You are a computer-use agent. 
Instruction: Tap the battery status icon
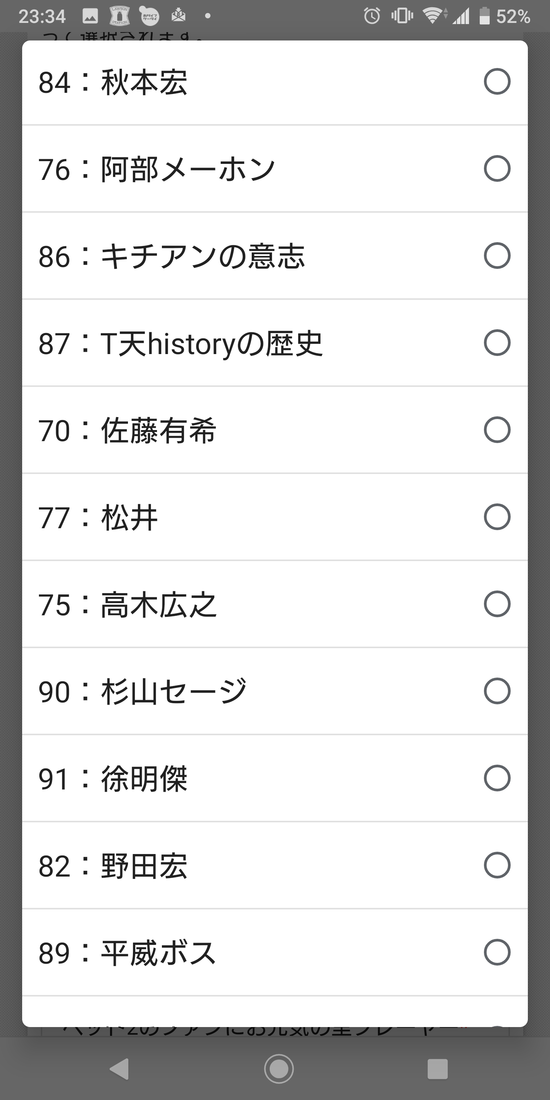coord(484,16)
